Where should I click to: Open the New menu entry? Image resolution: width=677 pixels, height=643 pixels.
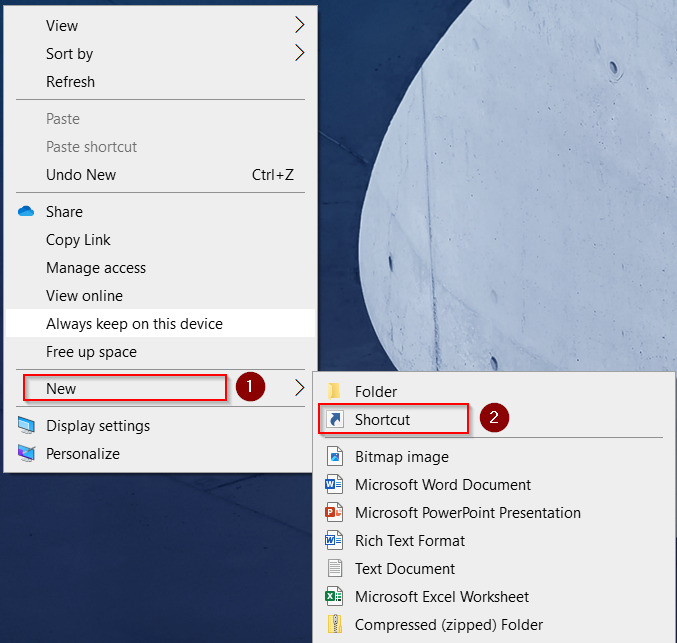161,388
